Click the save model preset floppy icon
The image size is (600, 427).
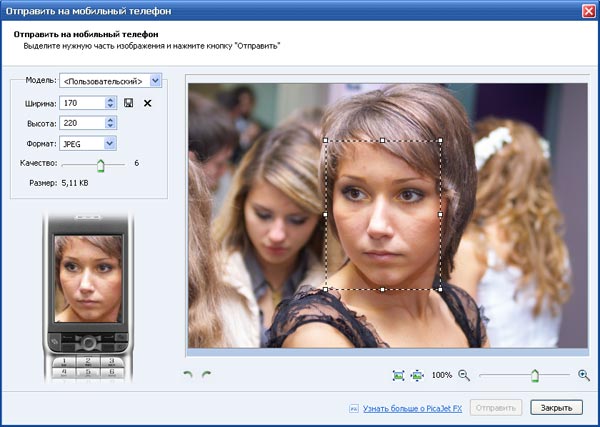[128, 102]
